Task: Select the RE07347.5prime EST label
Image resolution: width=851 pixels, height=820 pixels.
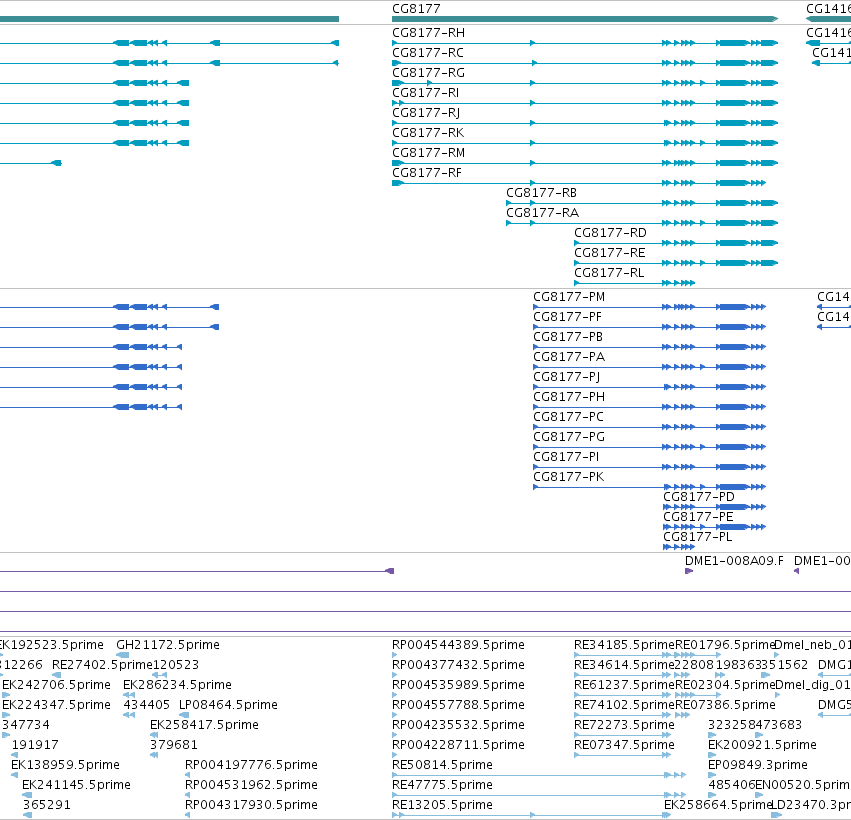Action: (624, 745)
